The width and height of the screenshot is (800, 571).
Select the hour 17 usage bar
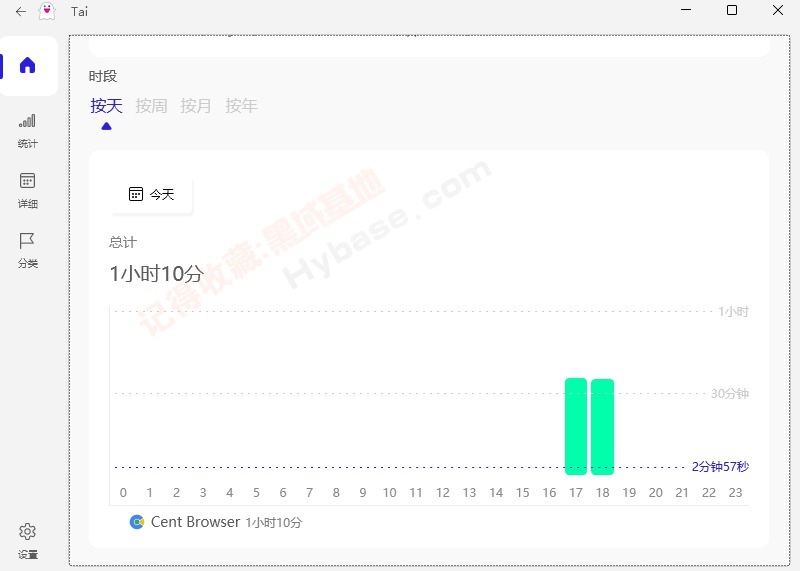click(576, 427)
